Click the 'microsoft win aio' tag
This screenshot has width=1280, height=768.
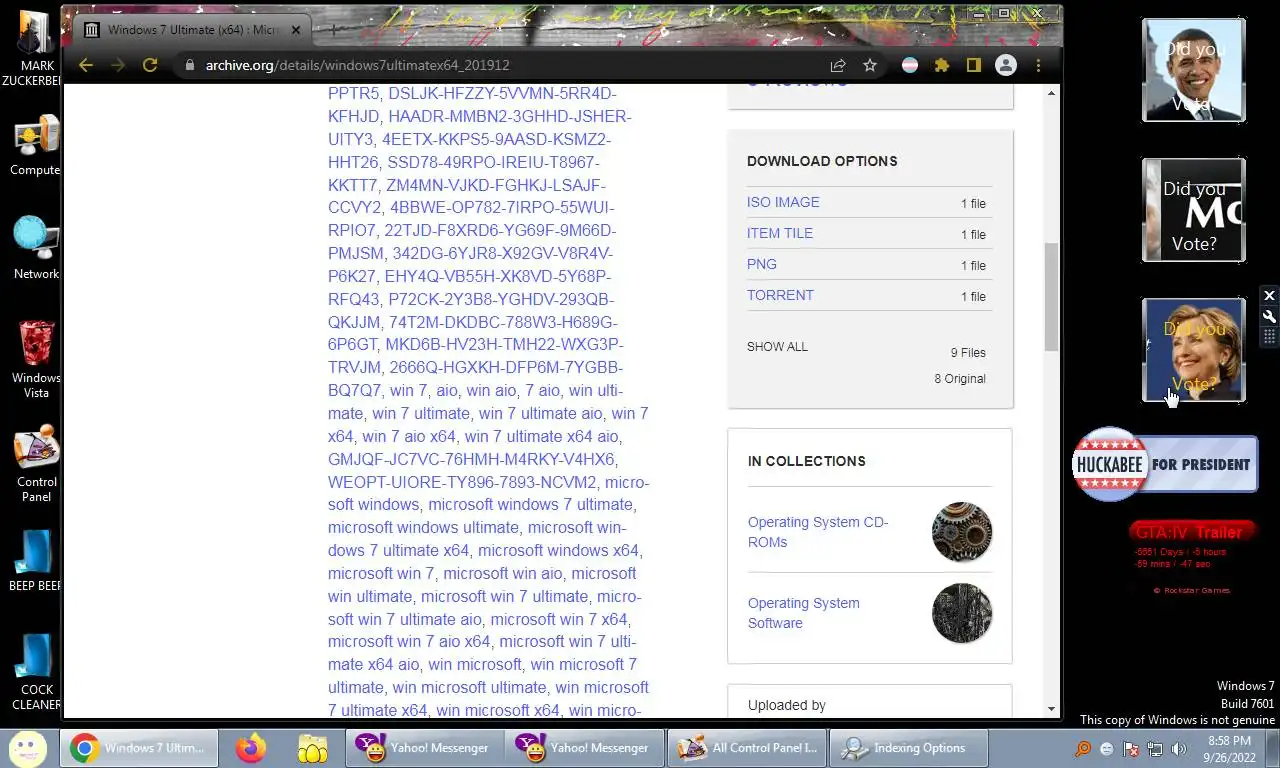(502, 573)
